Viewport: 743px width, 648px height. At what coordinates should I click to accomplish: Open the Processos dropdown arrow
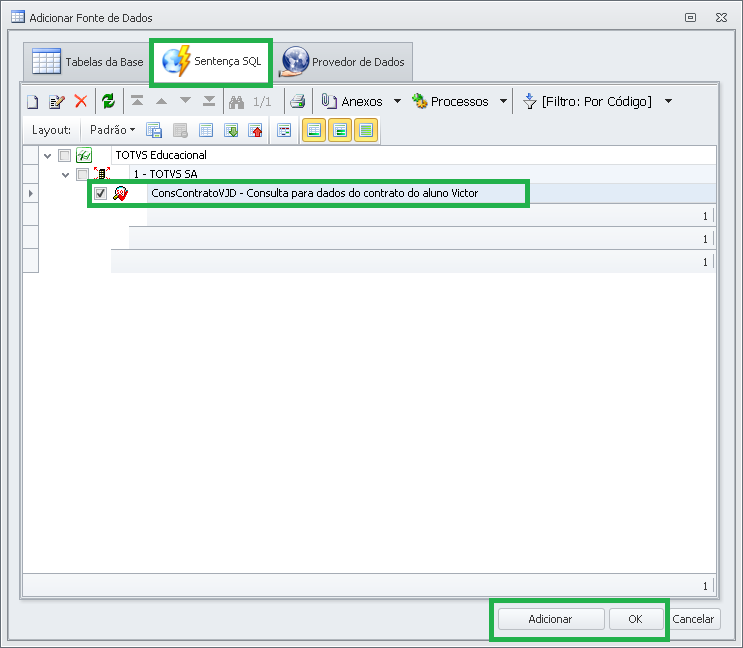503,101
